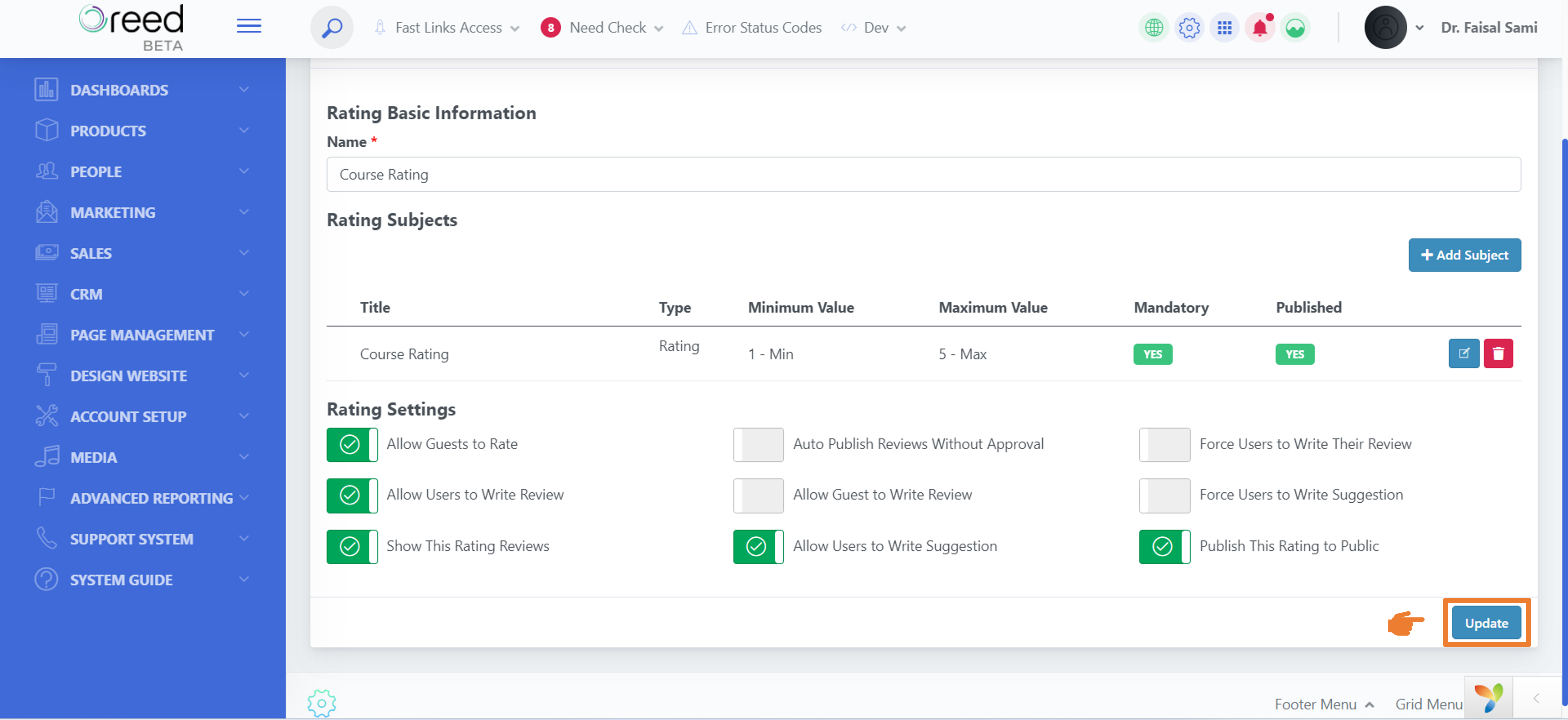Image resolution: width=1568 pixels, height=720 pixels.
Task: Click the Sales money icon
Action: 46,253
